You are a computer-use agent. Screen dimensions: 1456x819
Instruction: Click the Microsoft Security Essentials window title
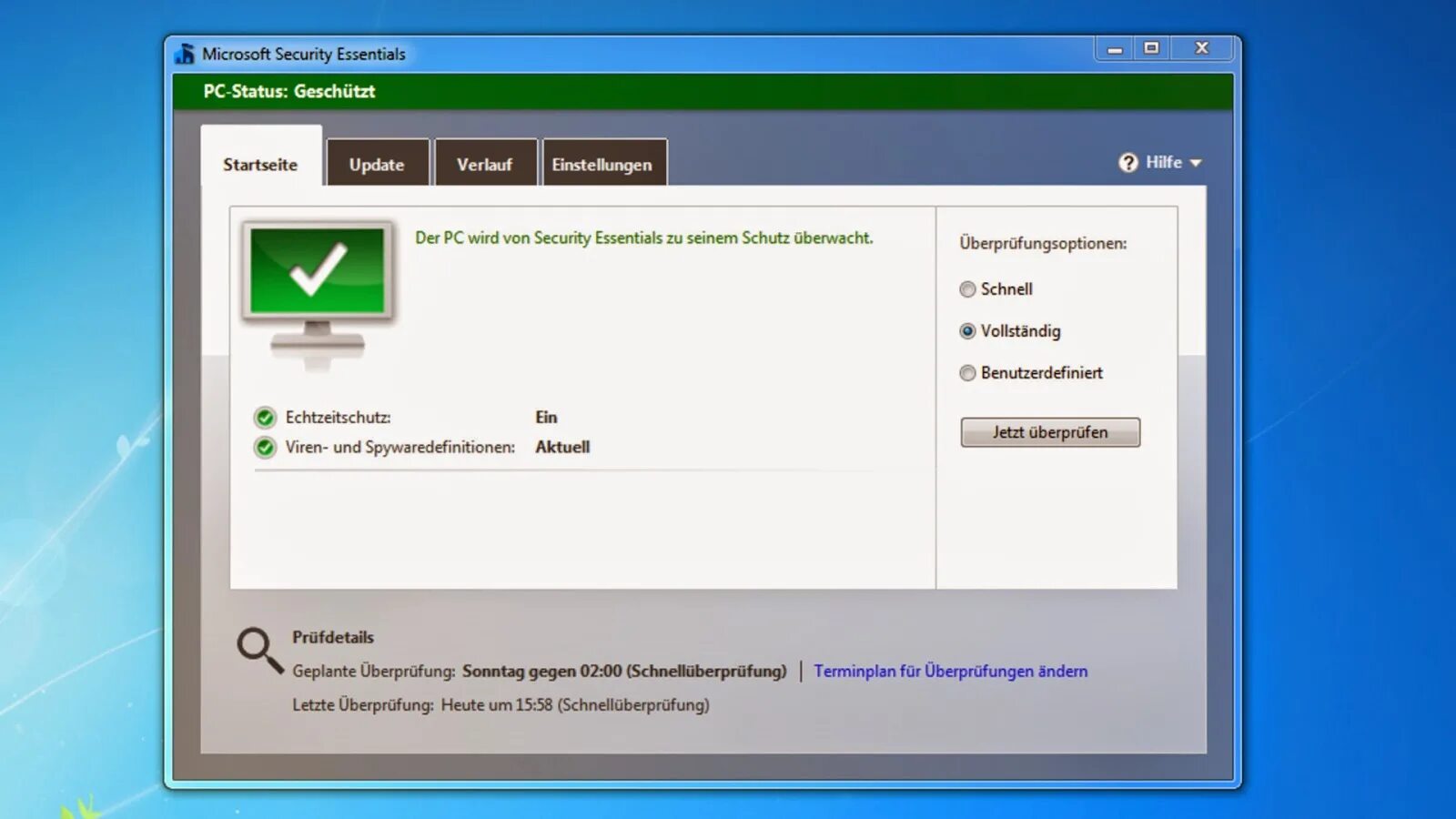point(304,55)
